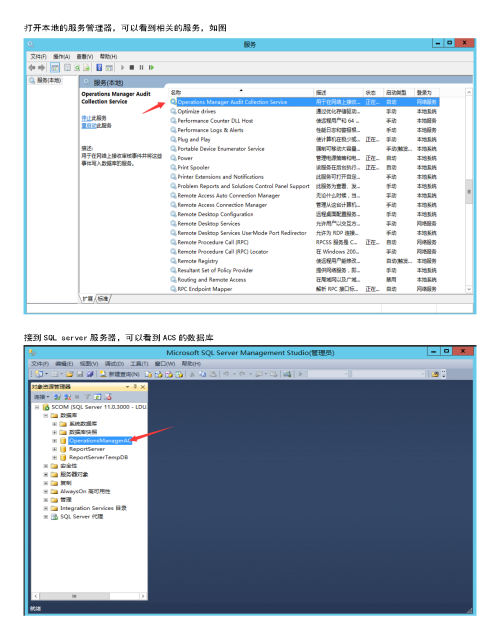Expand the 系统数据库 folder

point(55,424)
